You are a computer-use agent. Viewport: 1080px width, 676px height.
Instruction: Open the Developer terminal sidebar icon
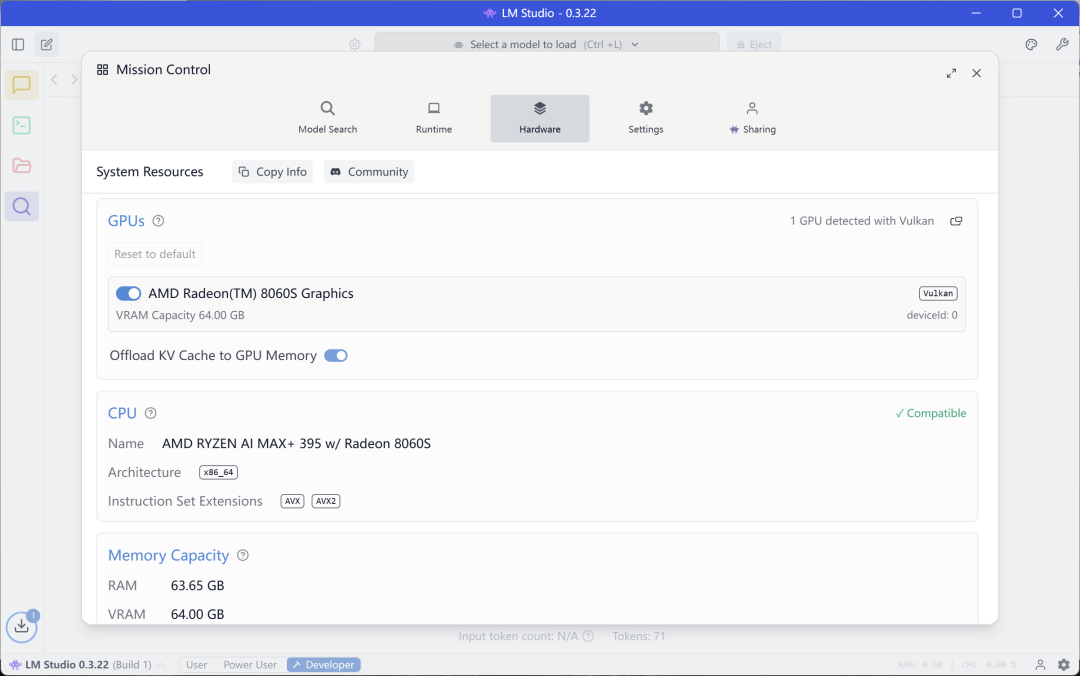pos(21,125)
